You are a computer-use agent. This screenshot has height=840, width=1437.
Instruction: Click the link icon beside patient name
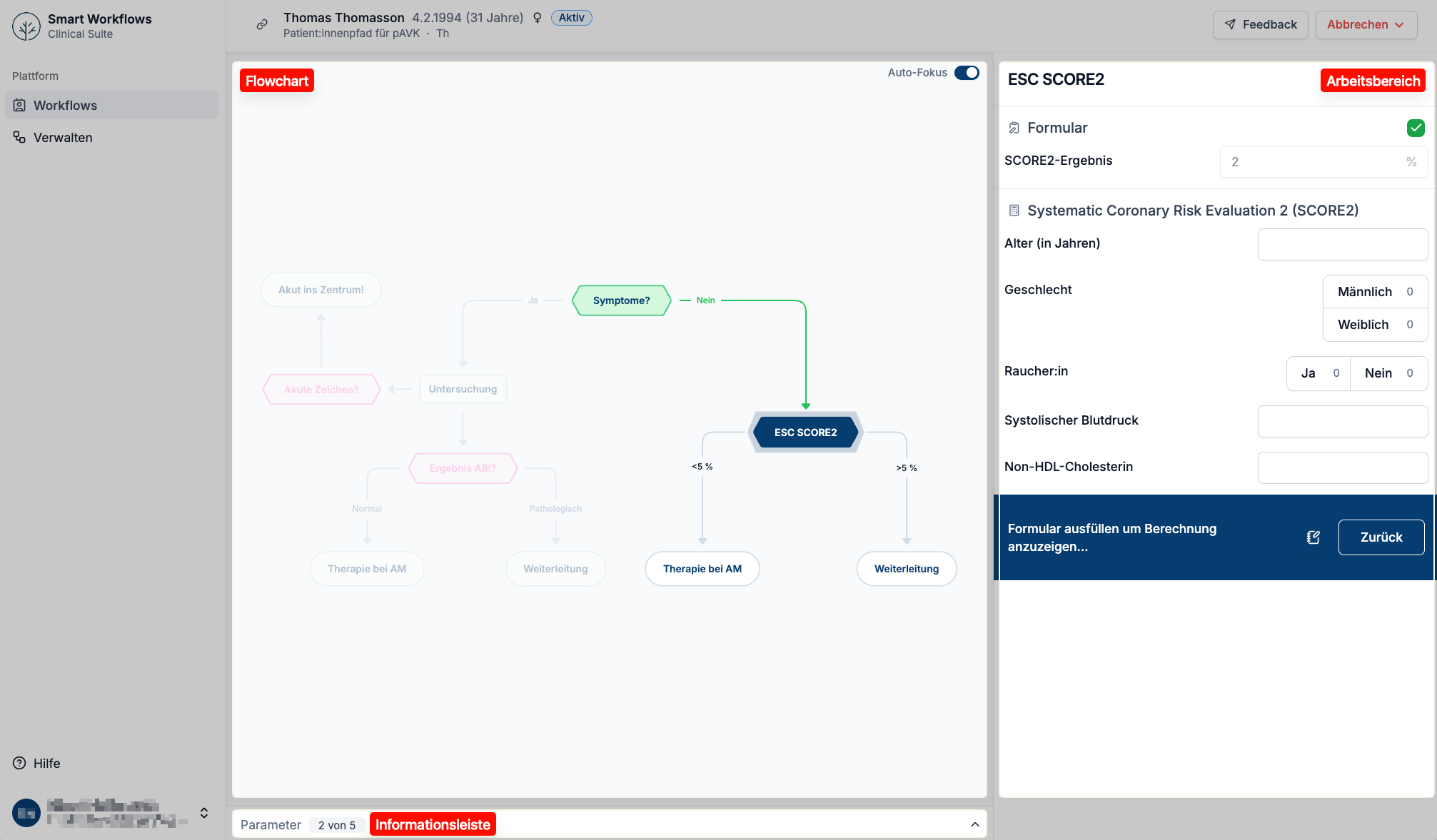click(262, 24)
